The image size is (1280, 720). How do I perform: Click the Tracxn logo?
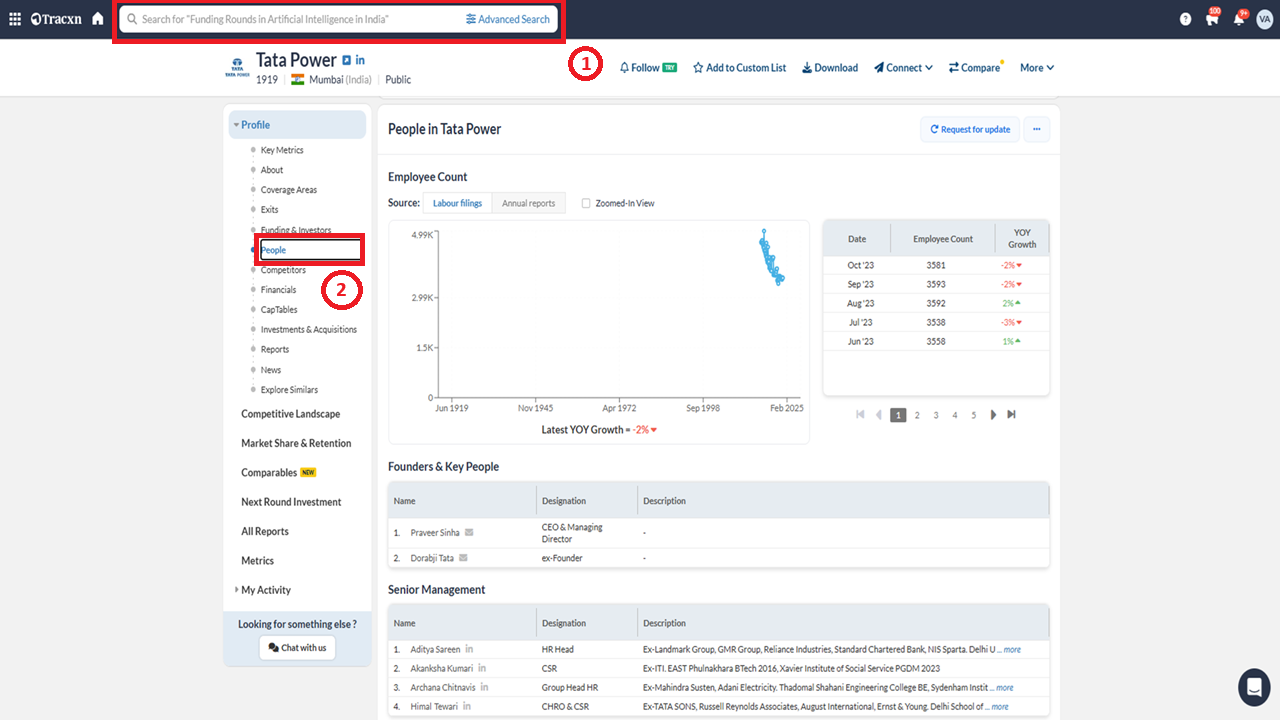click(55, 19)
